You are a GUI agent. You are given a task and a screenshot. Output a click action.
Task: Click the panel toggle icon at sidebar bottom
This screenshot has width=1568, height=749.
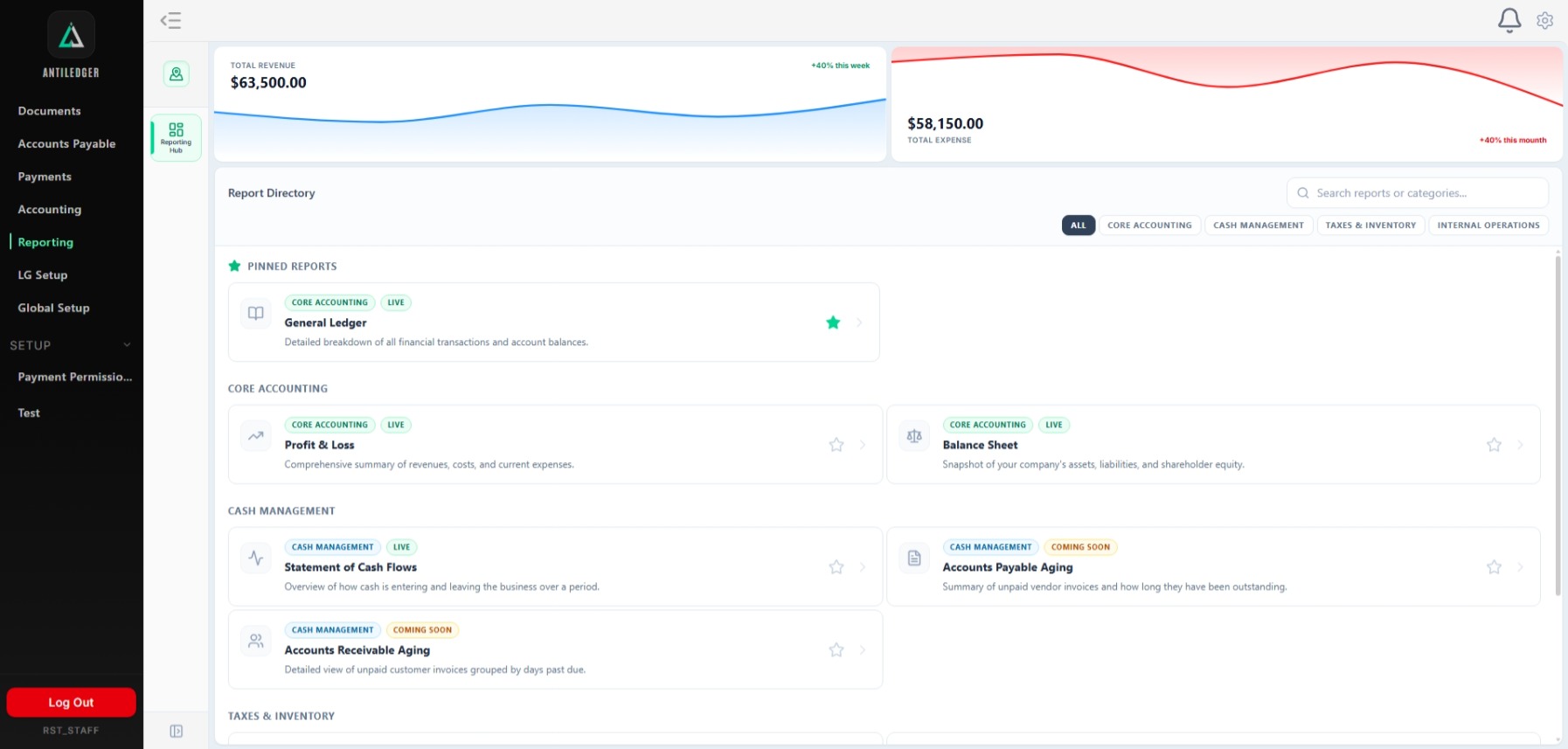pyautogui.click(x=176, y=731)
